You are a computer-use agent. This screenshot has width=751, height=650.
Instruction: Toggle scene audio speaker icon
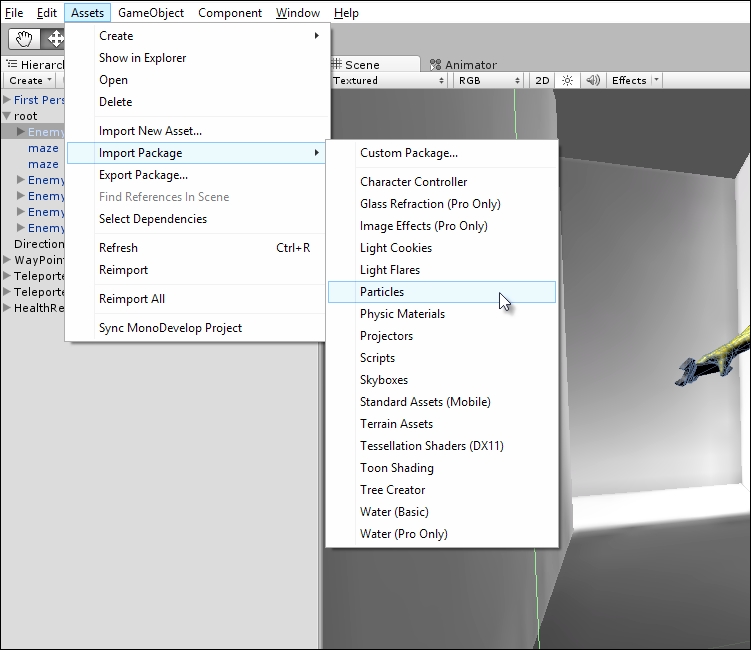(x=593, y=80)
